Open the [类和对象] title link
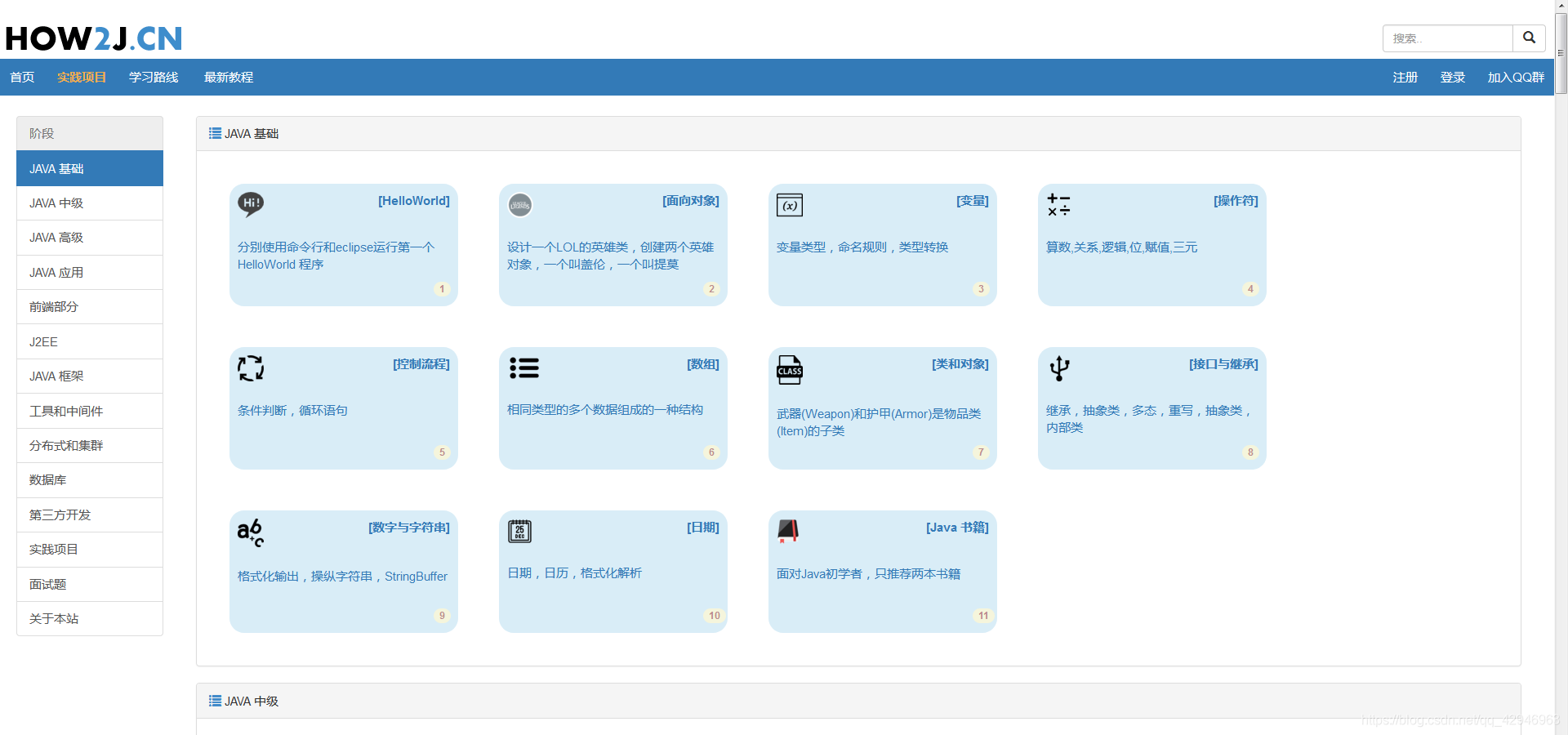 click(x=960, y=364)
